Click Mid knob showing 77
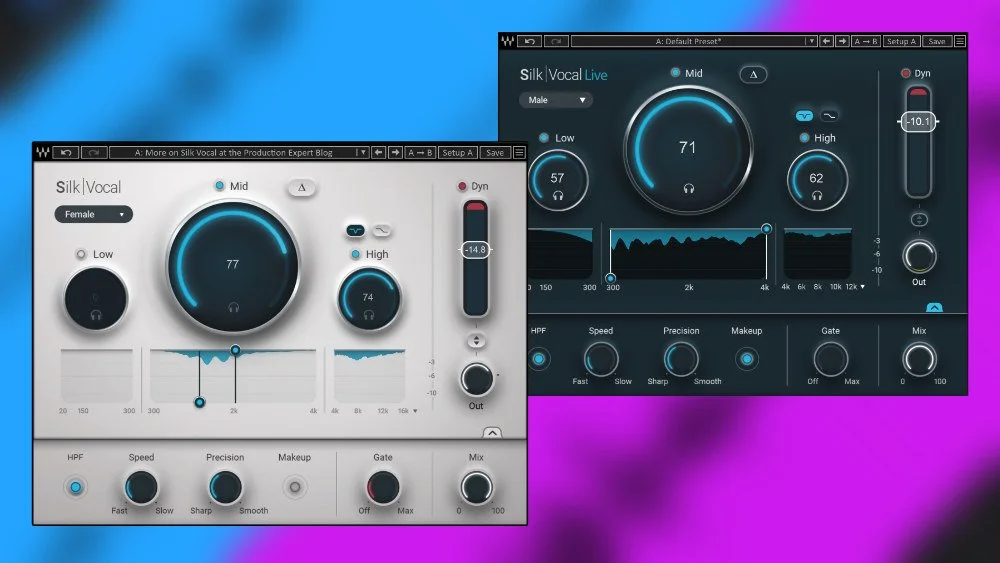Viewport: 1000px width, 563px height. pyautogui.click(x=233, y=267)
